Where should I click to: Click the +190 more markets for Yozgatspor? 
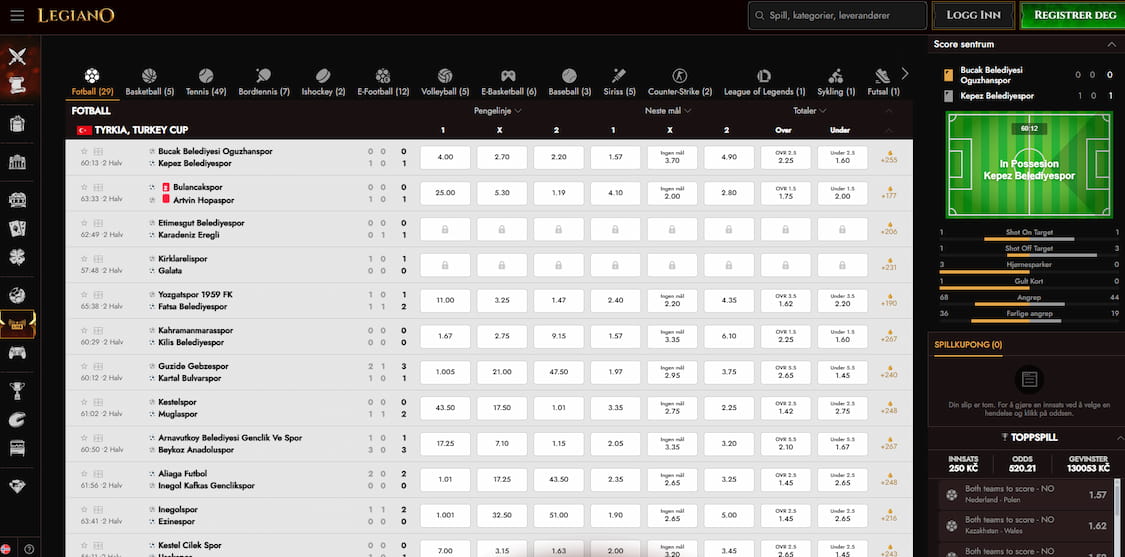tap(890, 300)
